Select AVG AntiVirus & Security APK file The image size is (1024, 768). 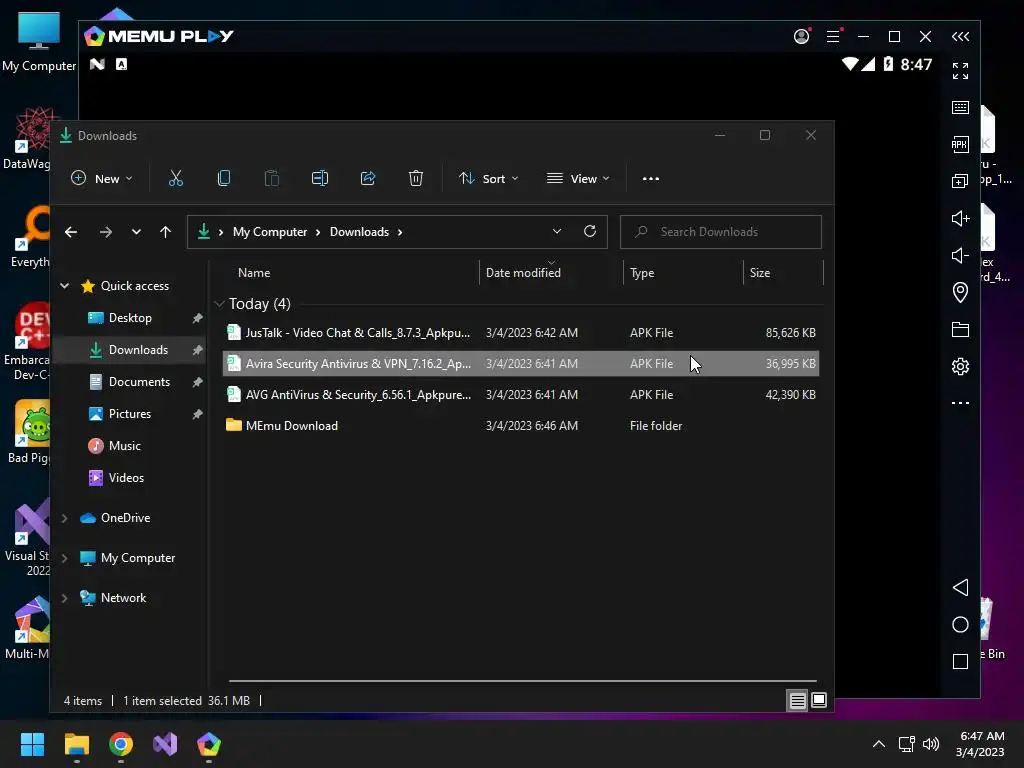pos(520,394)
